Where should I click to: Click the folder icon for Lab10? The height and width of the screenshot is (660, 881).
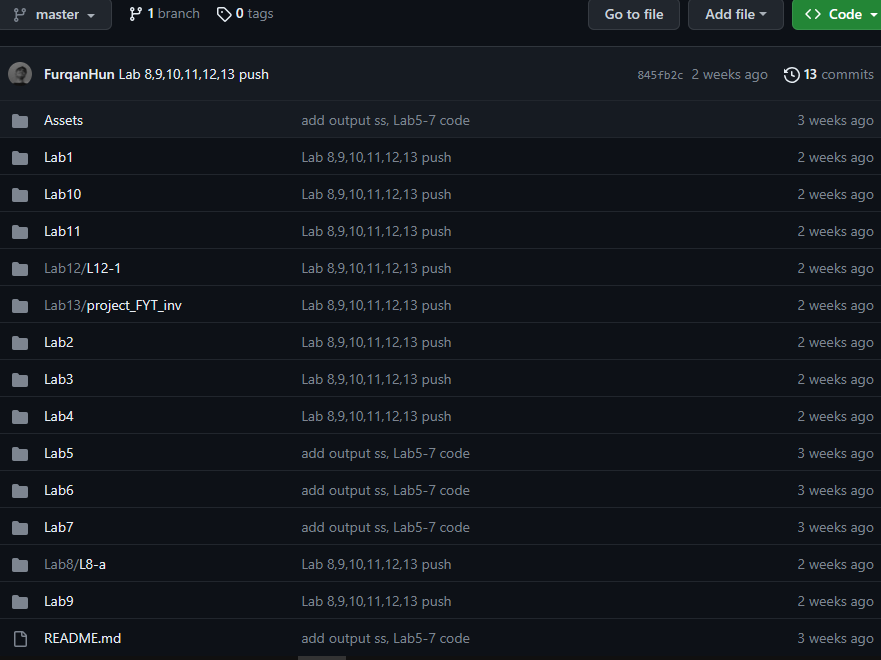[20, 195]
